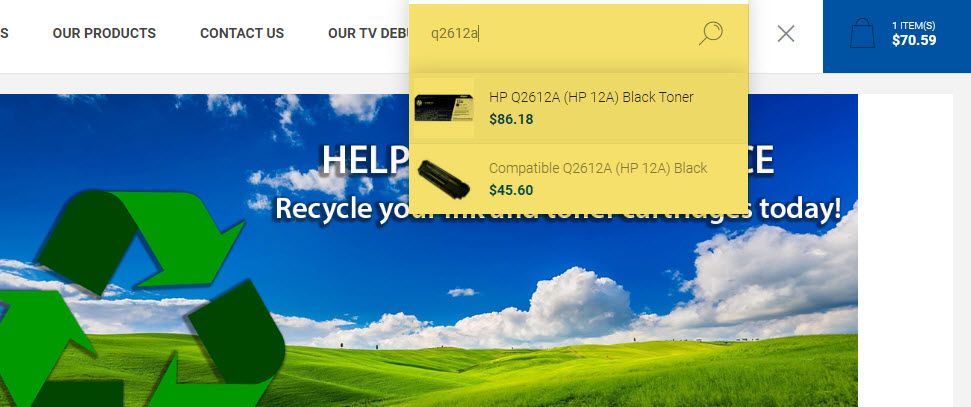Viewport: 971px width, 407px height.
Task: Click the Recycle cartridges today banner text
Action: (x=557, y=209)
